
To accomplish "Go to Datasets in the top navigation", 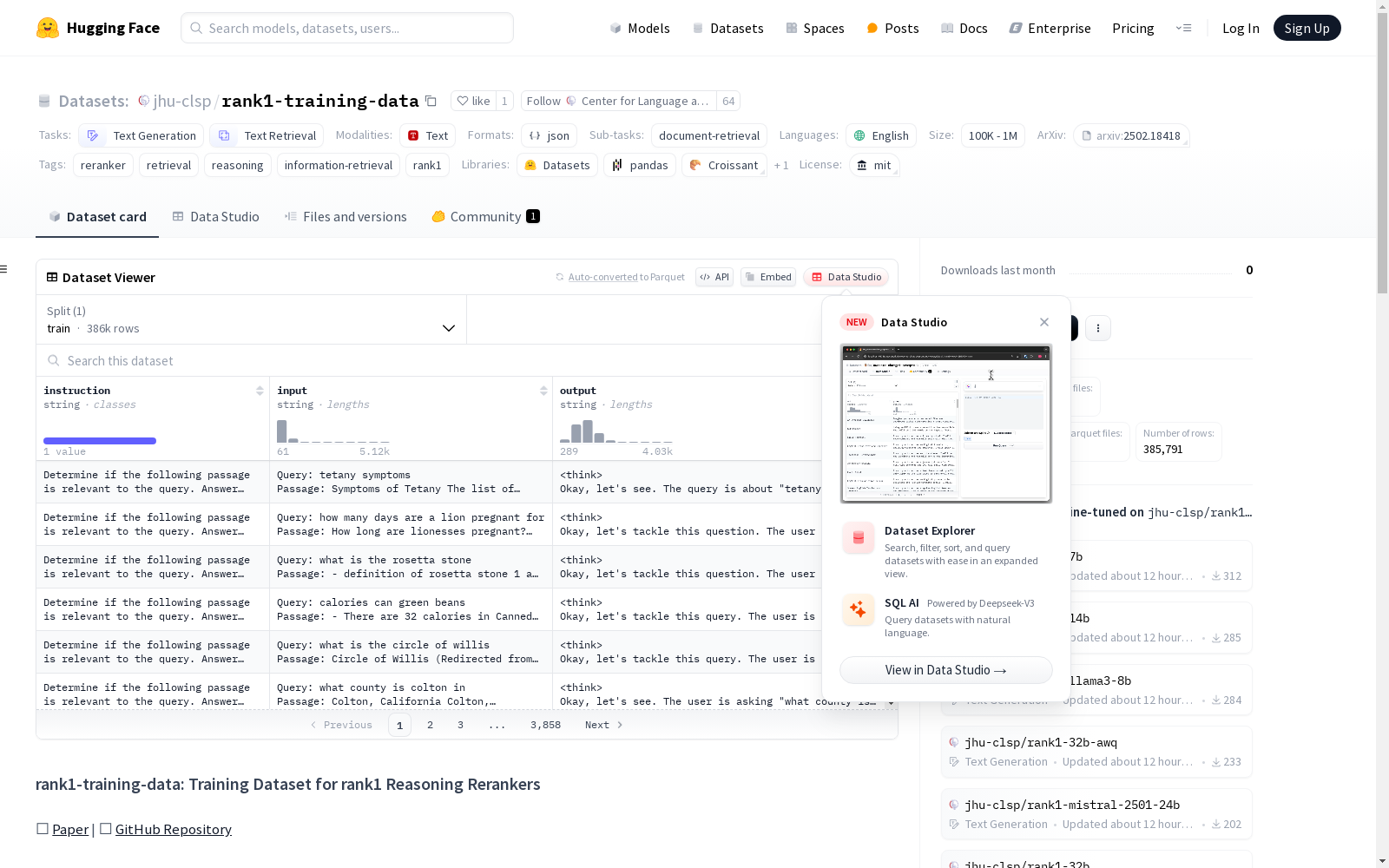I will coord(727,28).
